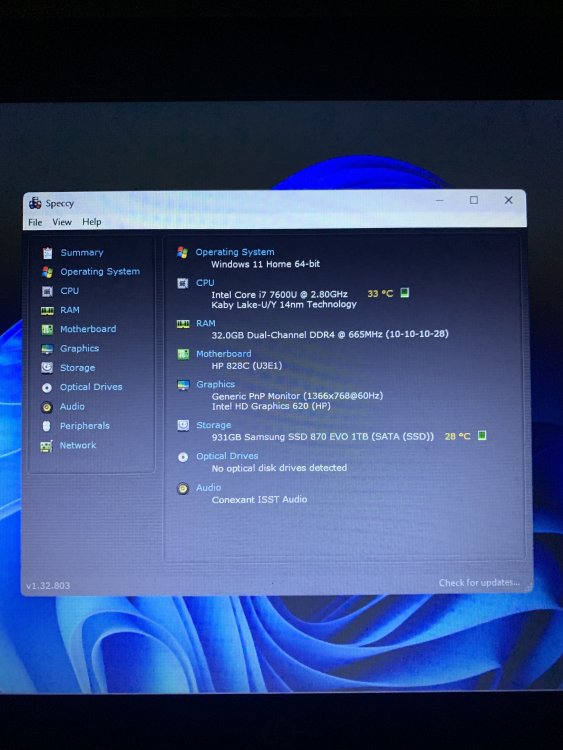Click the green CPU temperature indicator icon
This screenshot has height=750, width=563.
(x=405, y=293)
